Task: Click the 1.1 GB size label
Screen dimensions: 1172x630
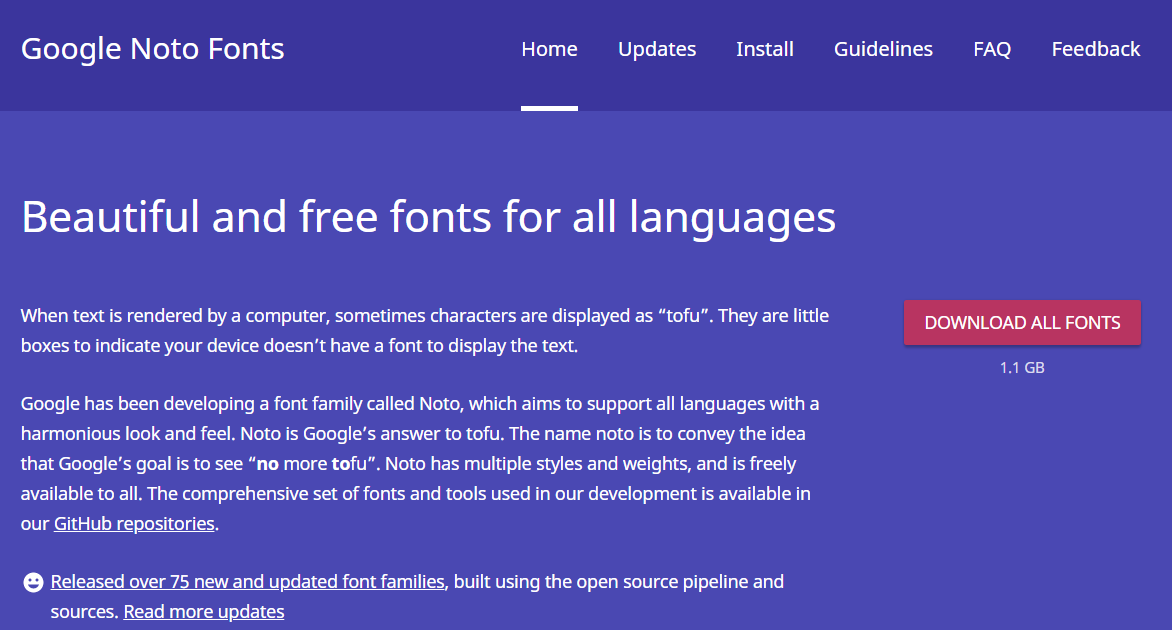Action: click(x=1023, y=368)
